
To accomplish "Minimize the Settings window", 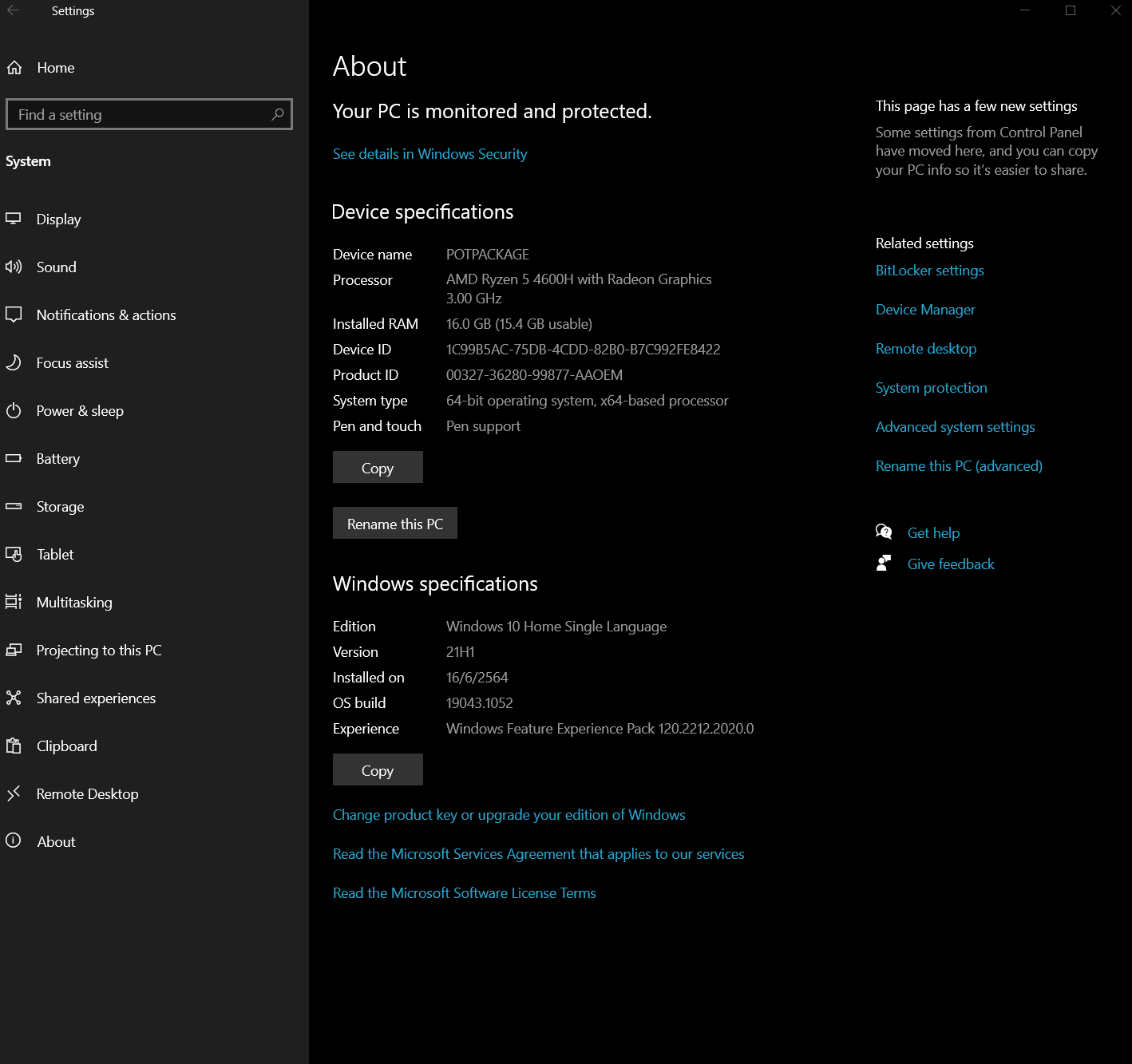I will [1025, 10].
